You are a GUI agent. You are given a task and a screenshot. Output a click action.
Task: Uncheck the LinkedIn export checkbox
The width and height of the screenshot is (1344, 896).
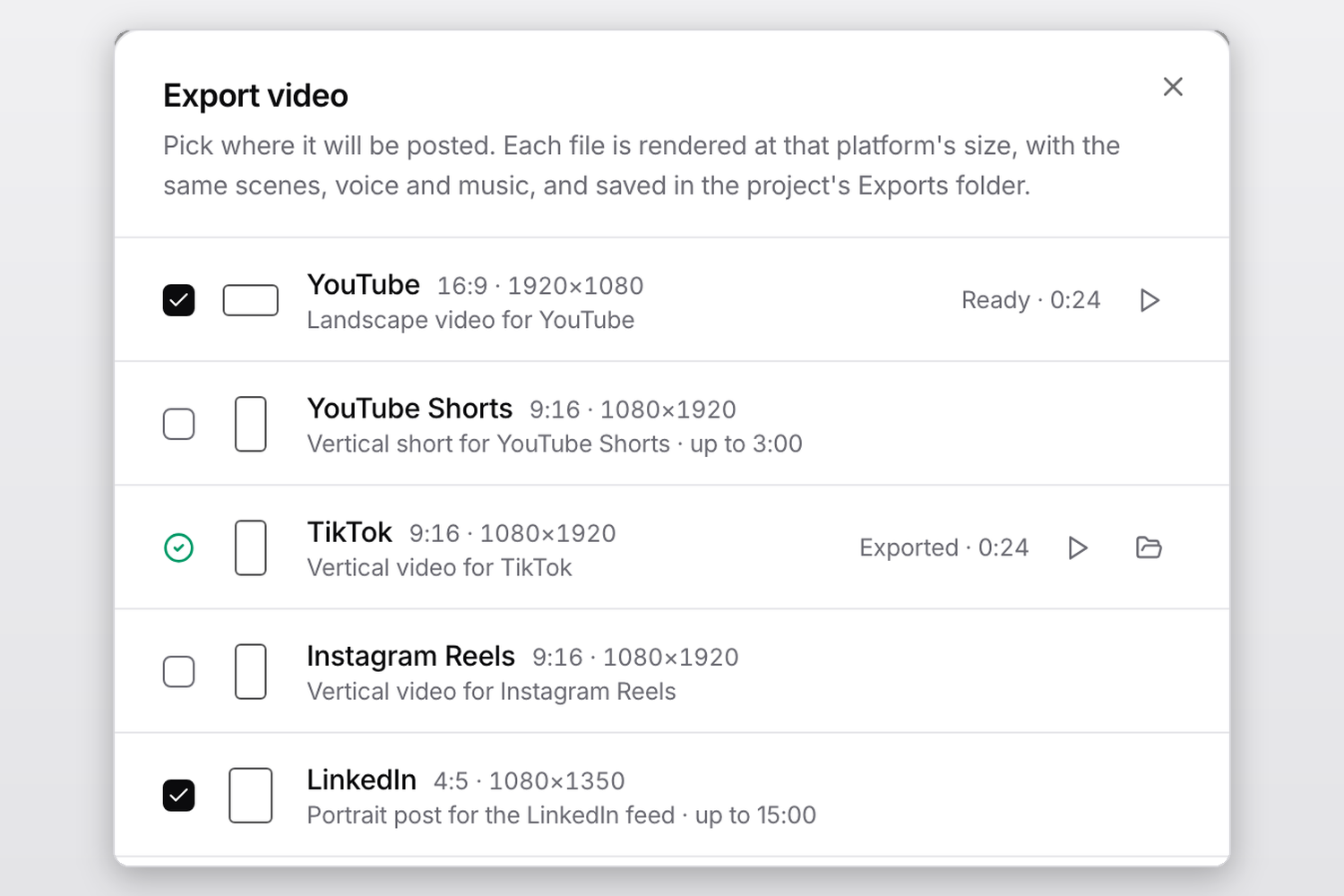click(x=179, y=795)
